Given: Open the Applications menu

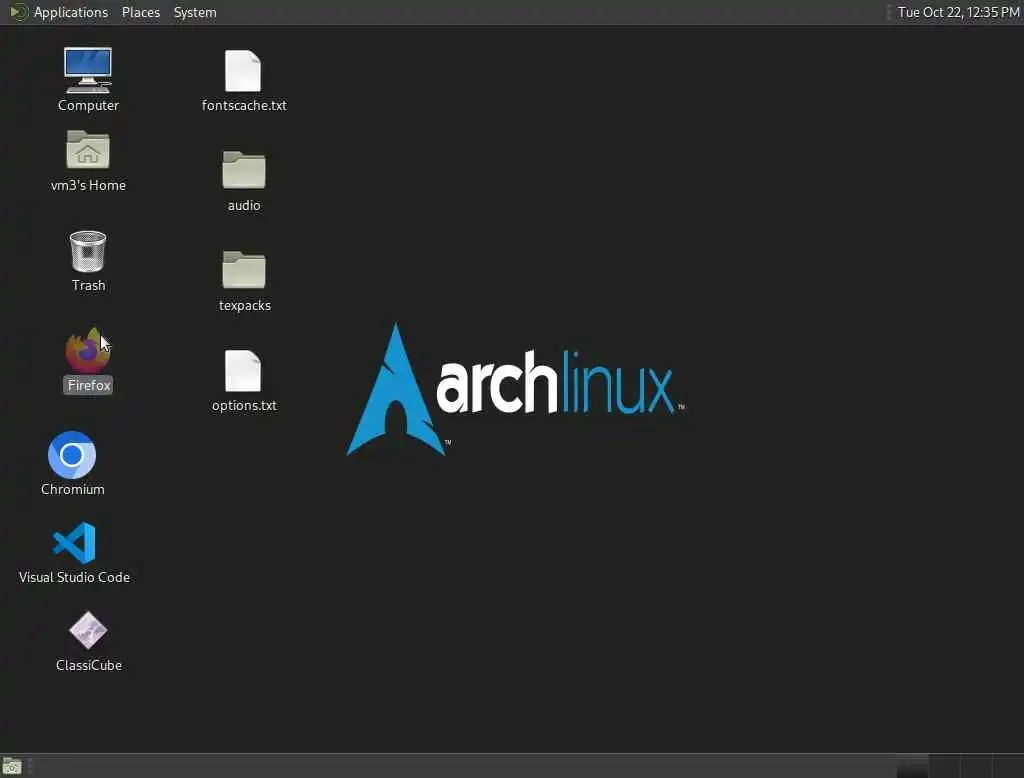Looking at the screenshot, I should coord(71,12).
